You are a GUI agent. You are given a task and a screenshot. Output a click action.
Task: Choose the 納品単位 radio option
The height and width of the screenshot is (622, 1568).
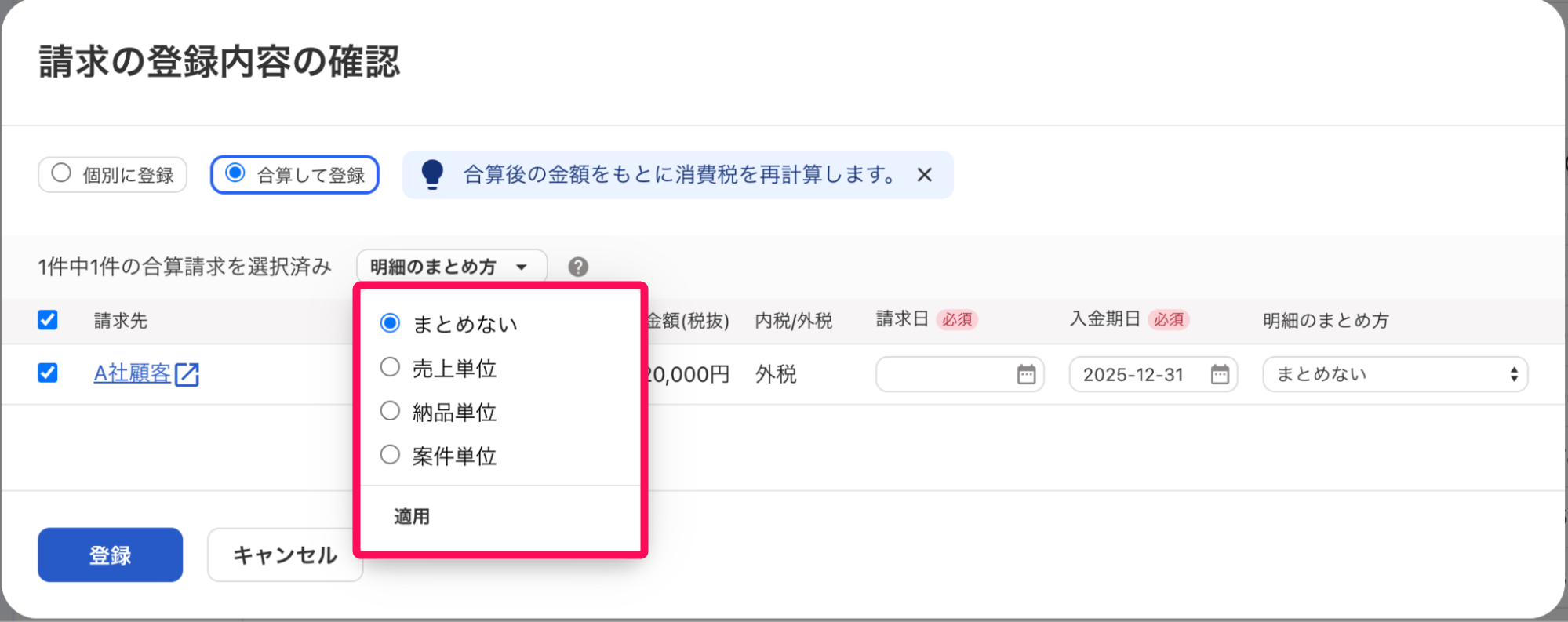pos(438,412)
